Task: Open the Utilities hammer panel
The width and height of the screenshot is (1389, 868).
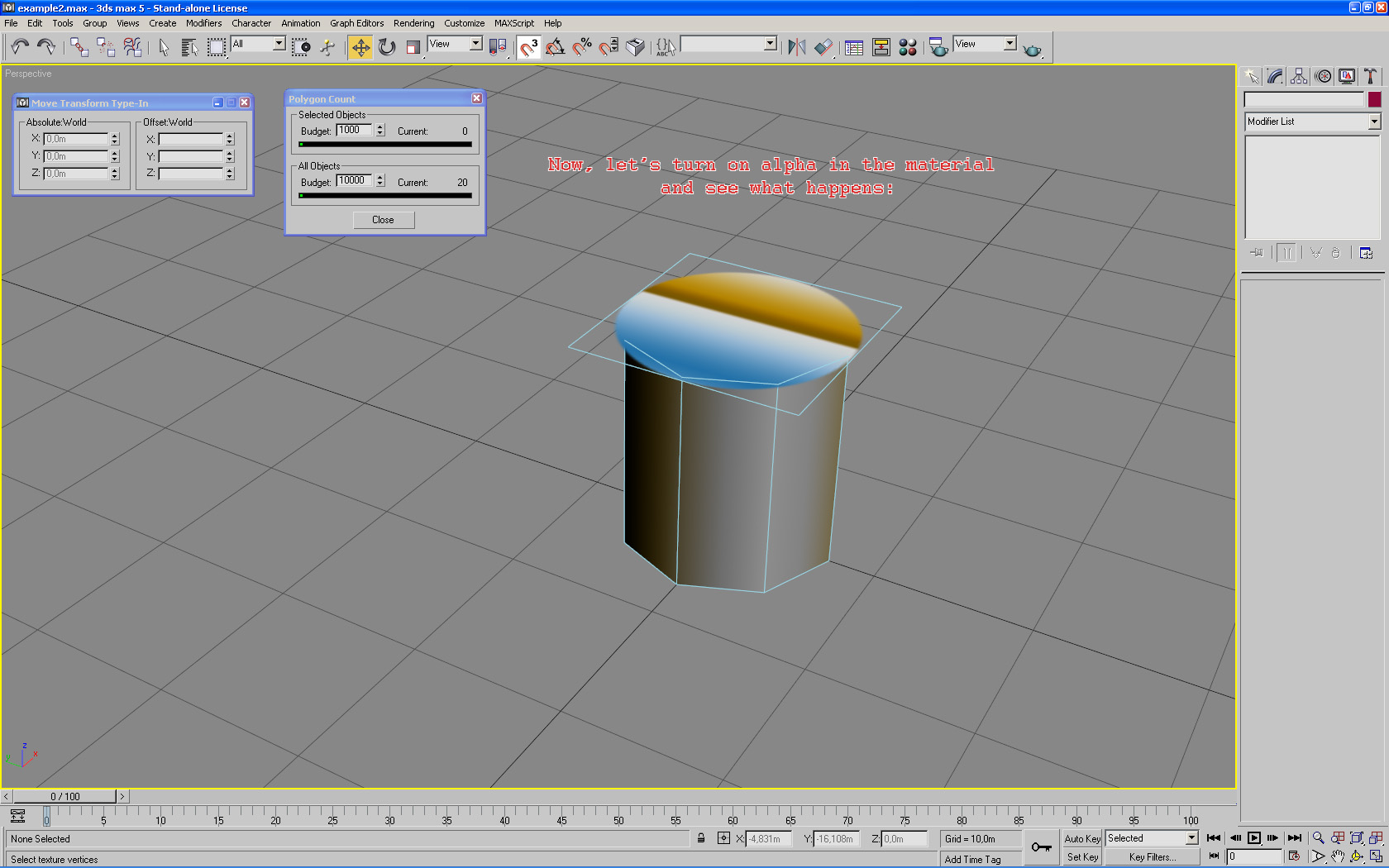Action: [1370, 76]
